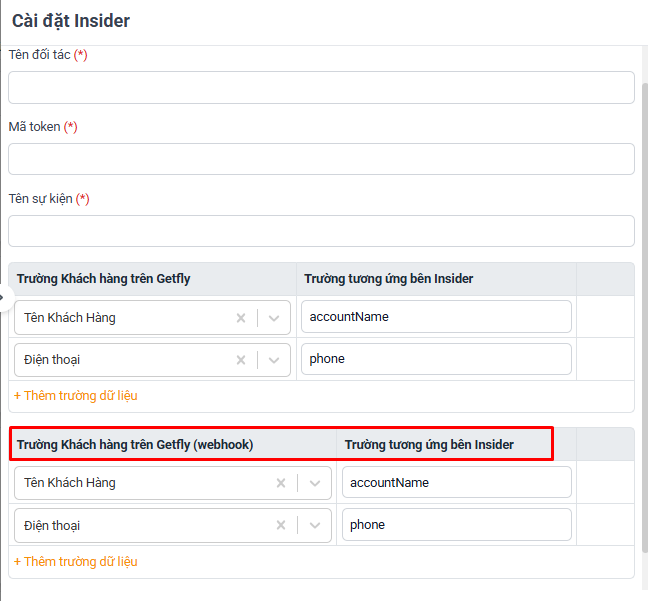Edit accountName field in webhook table
Screen dimensions: 648x601
click(457, 482)
